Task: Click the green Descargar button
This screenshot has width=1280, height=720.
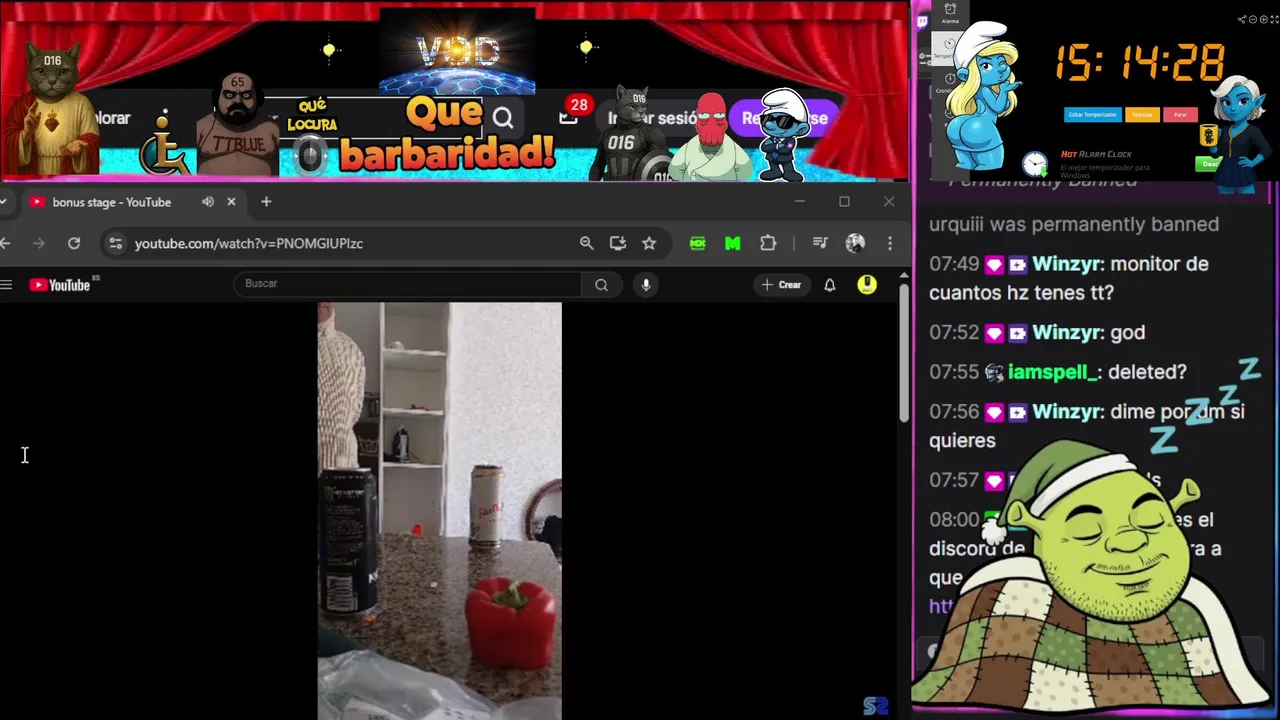Action: point(1209,164)
